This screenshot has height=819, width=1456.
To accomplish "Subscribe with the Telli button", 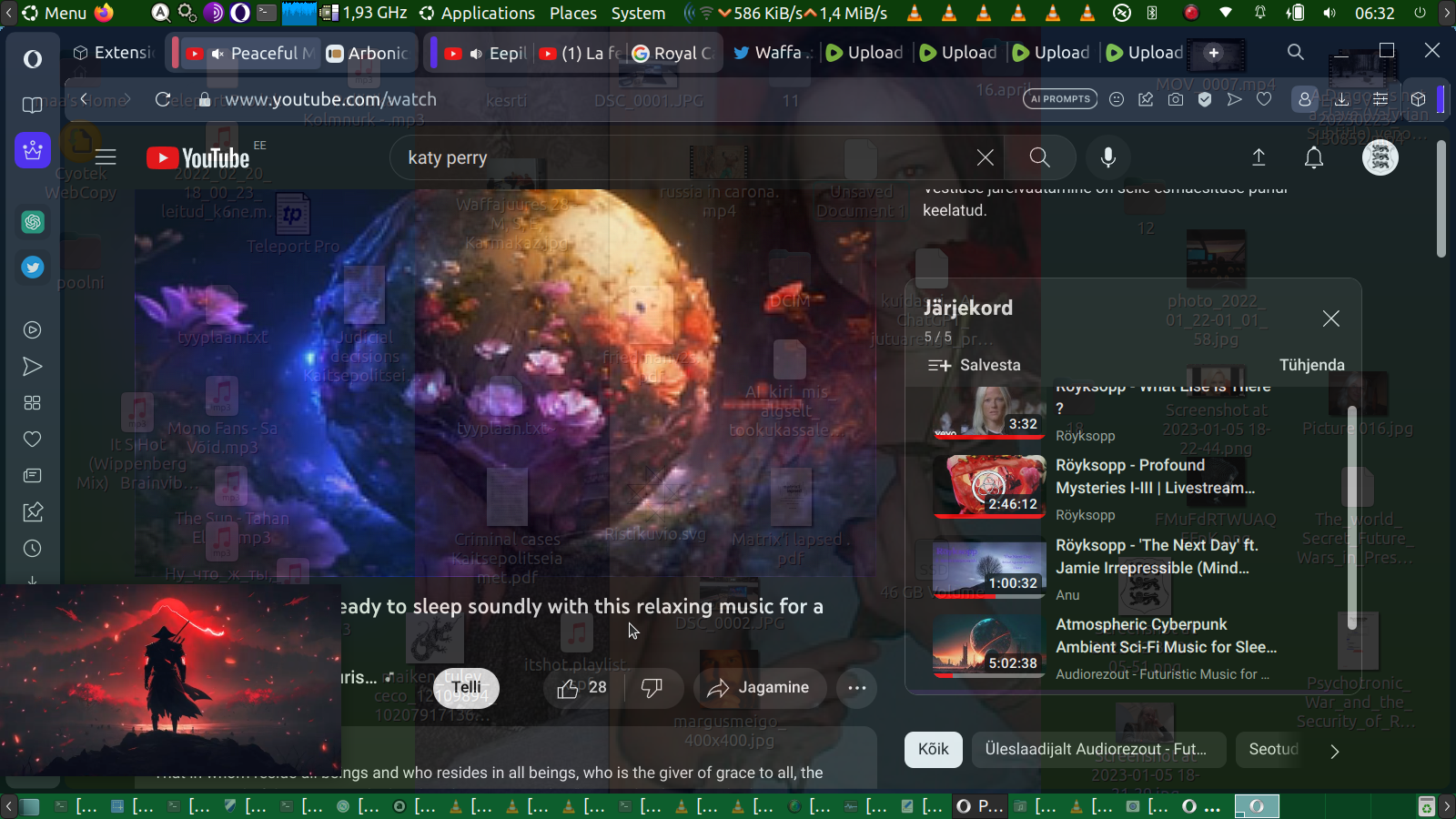I will (x=466, y=688).
